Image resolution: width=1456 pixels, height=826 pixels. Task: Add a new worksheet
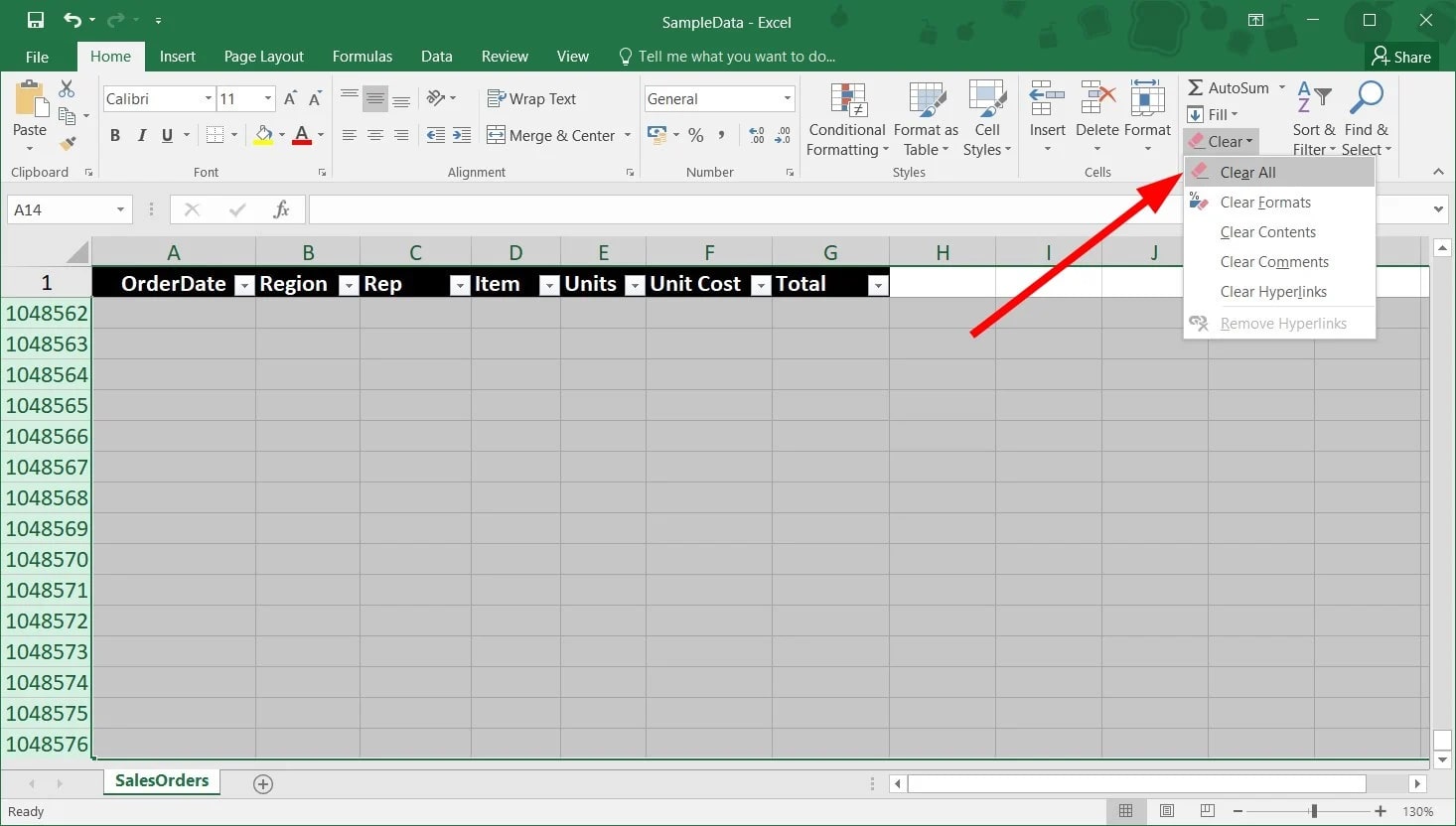click(262, 783)
